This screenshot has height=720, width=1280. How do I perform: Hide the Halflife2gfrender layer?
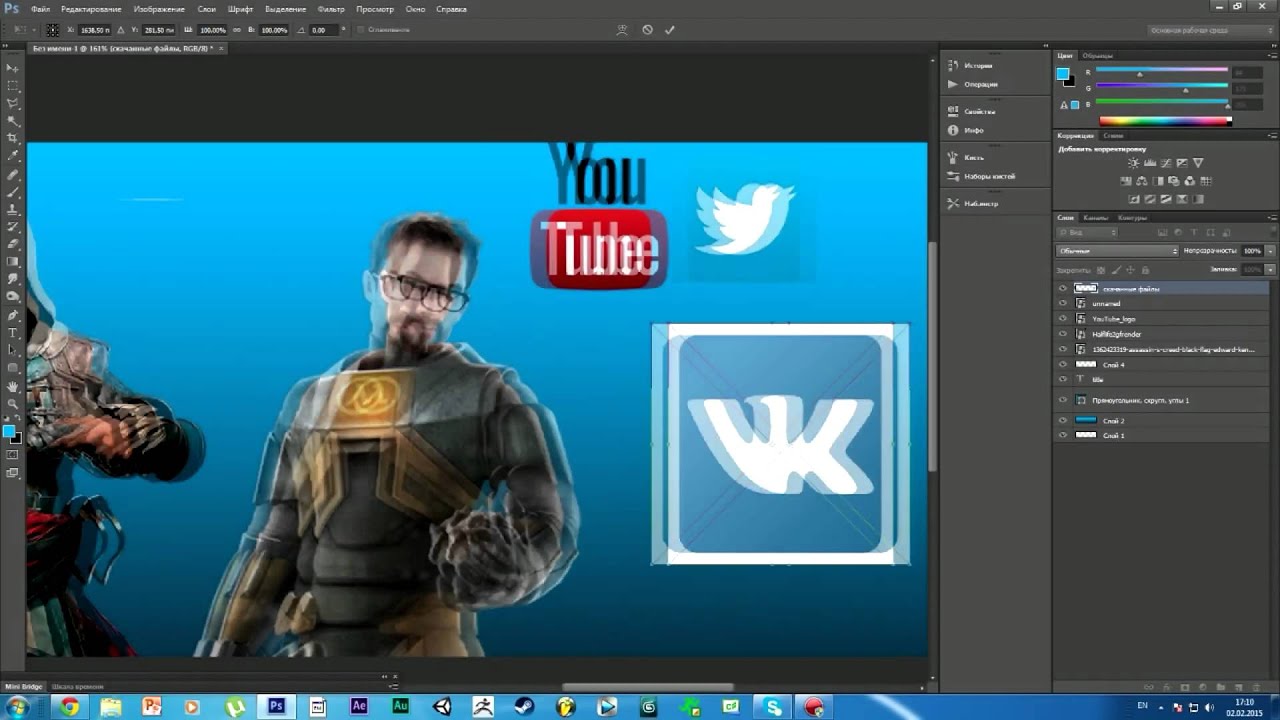pos(1063,334)
